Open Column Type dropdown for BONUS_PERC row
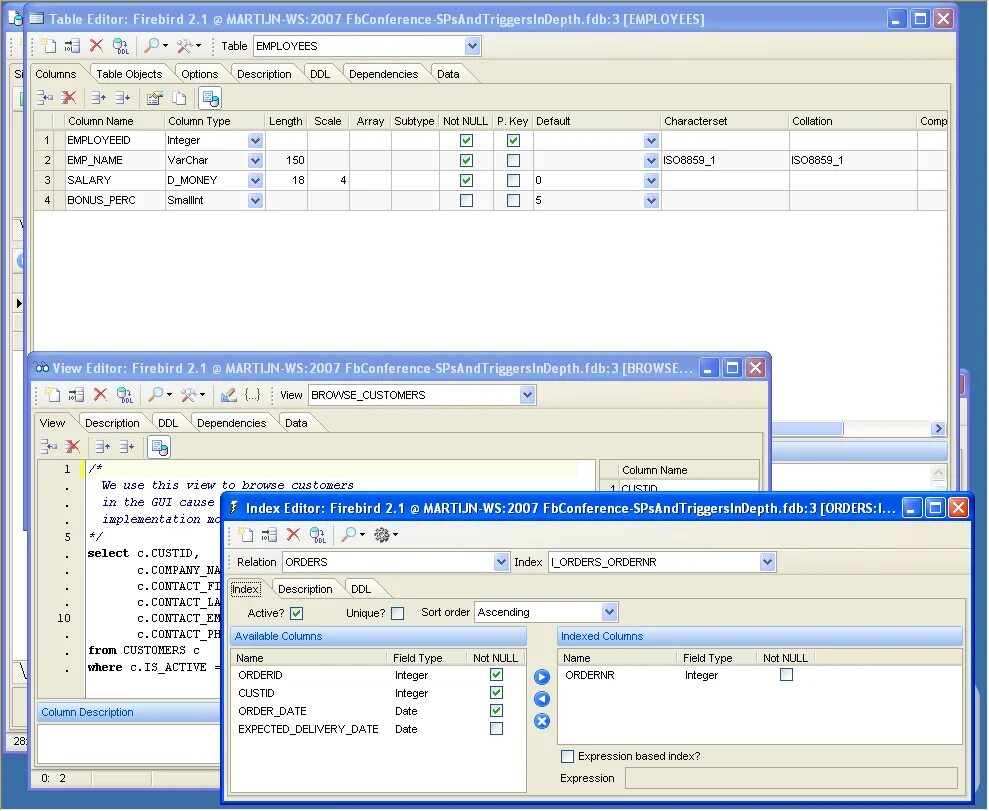This screenshot has width=989, height=811. pyautogui.click(x=255, y=201)
